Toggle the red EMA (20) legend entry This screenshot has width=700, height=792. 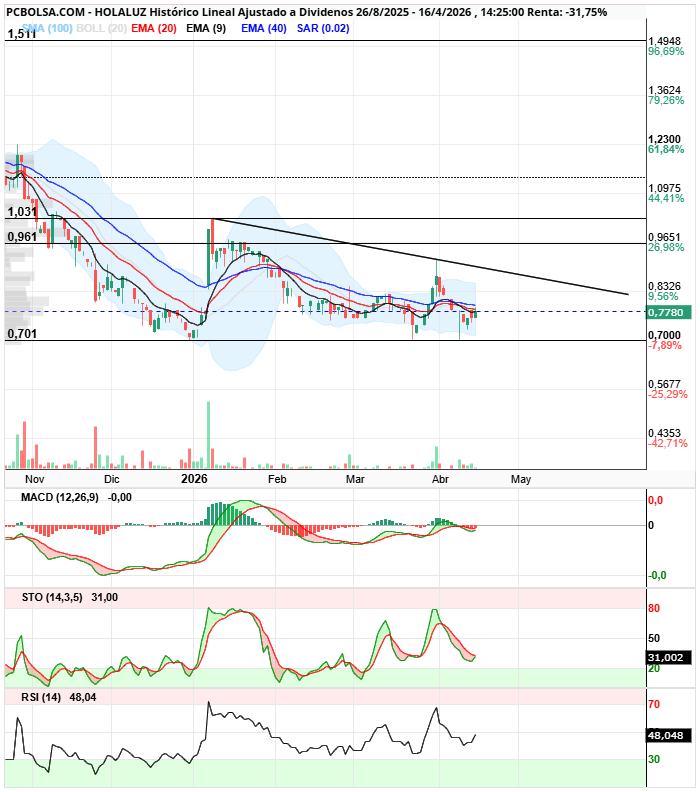tap(154, 28)
